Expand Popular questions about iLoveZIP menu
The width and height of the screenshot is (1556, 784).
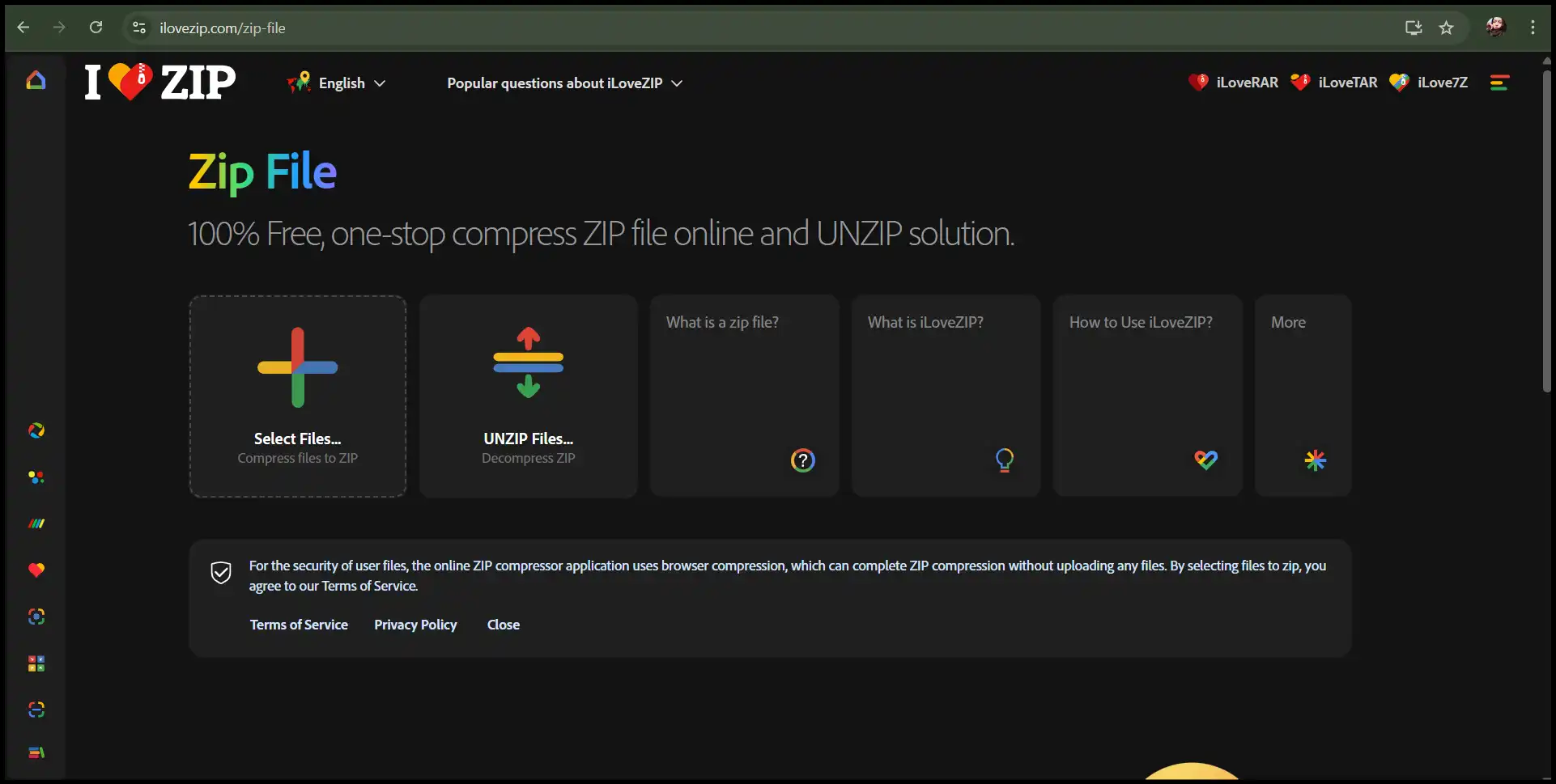564,83
